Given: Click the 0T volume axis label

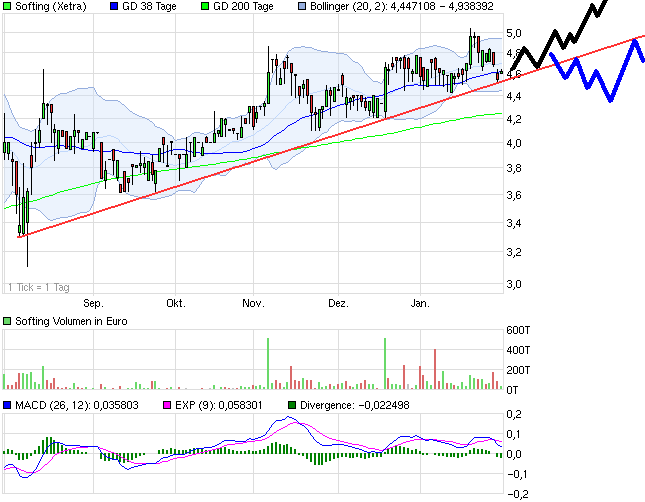Looking at the screenshot, I should [x=513, y=390].
